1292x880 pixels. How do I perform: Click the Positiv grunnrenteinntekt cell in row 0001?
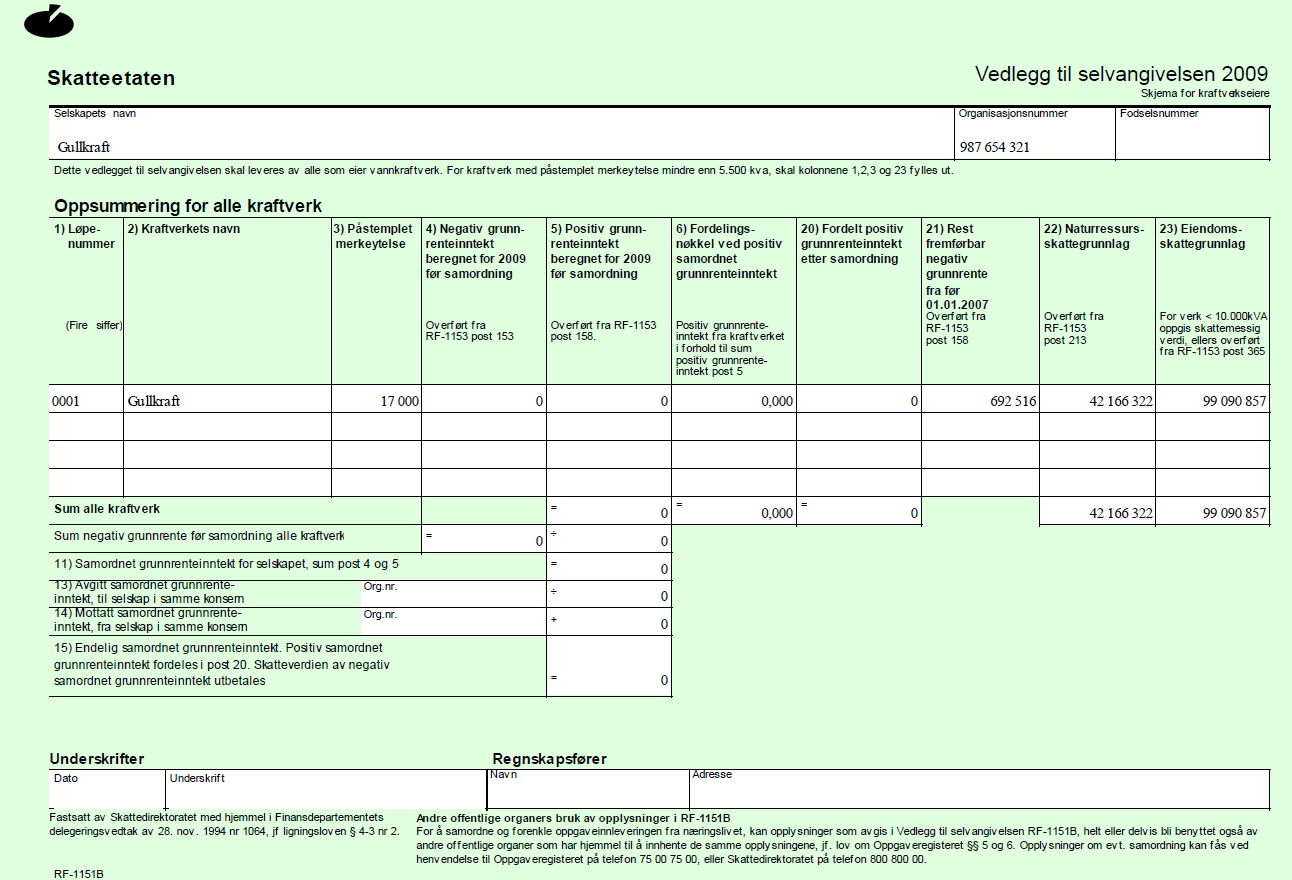pos(609,399)
